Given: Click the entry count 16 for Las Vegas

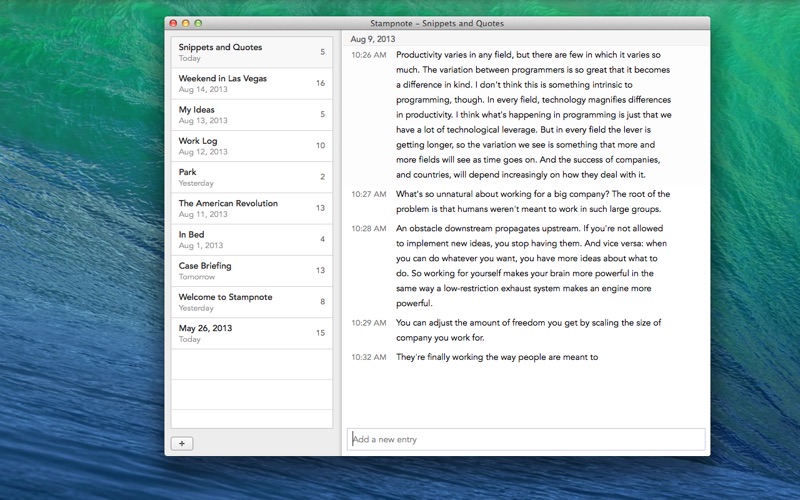Looking at the screenshot, I should pyautogui.click(x=320, y=83).
